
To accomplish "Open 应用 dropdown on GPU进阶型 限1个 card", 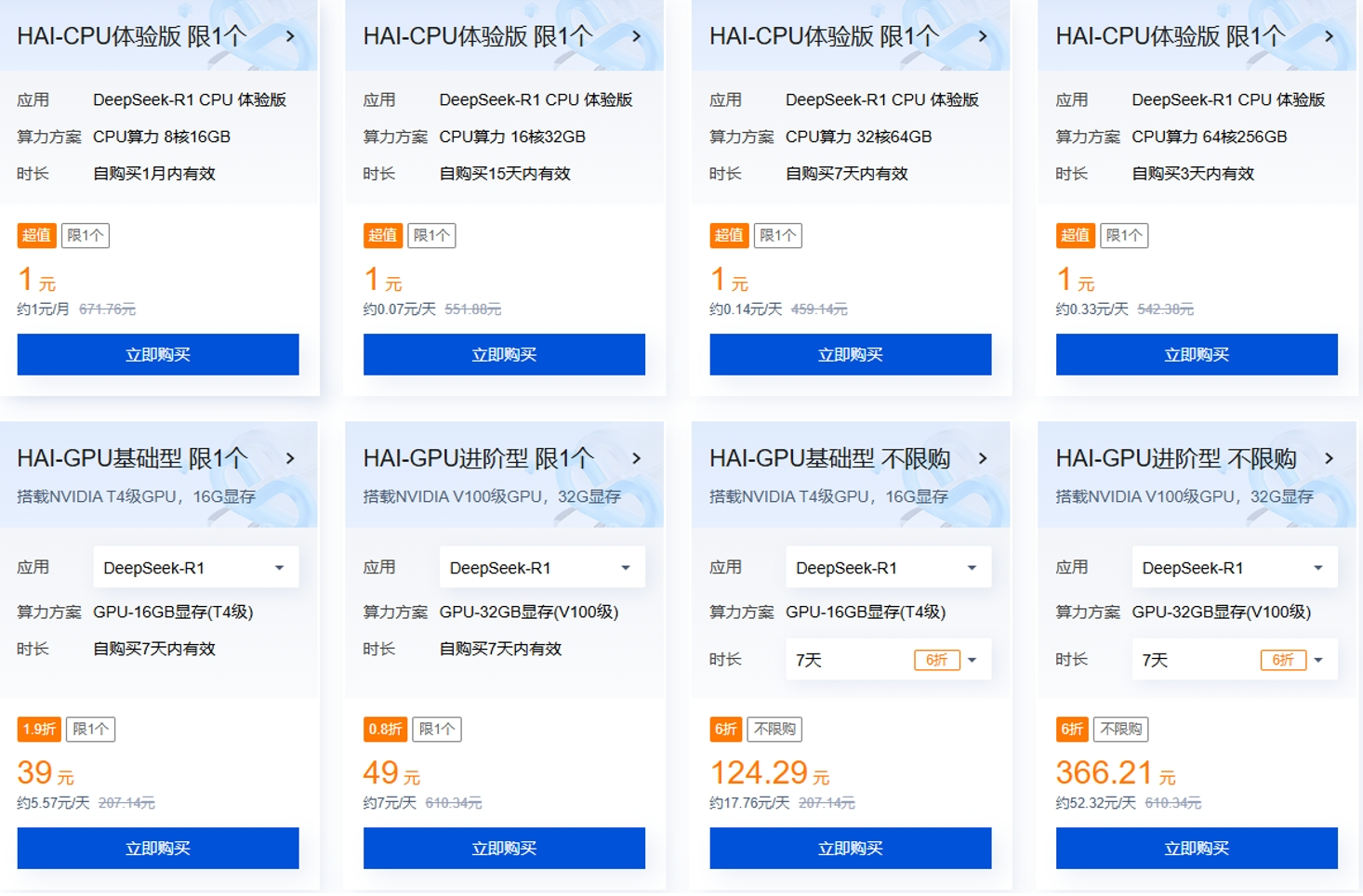I will 542,567.
